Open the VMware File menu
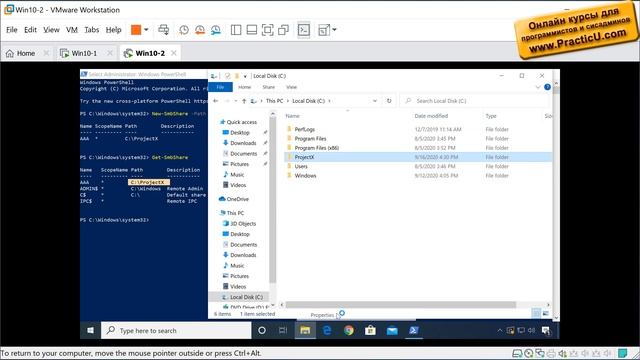640x360 pixels. pos(12,30)
